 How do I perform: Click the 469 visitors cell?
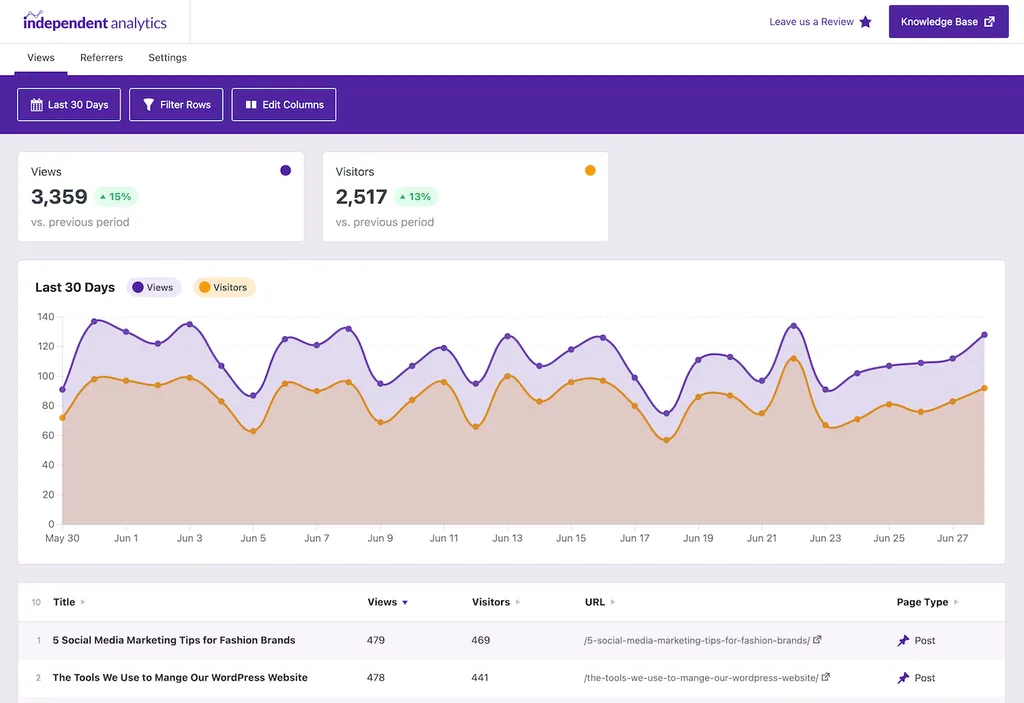point(481,640)
